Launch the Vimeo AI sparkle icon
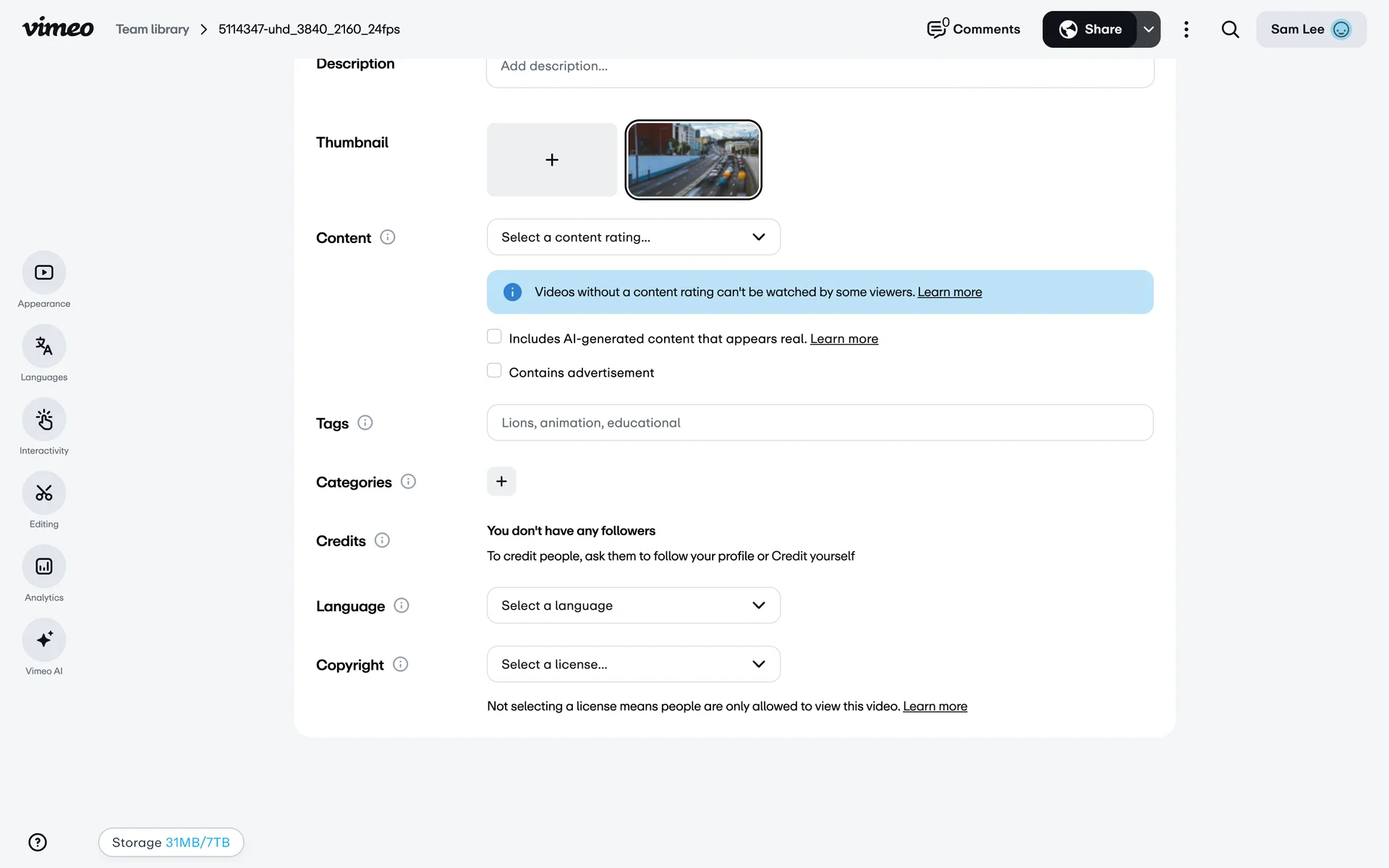 point(44,640)
